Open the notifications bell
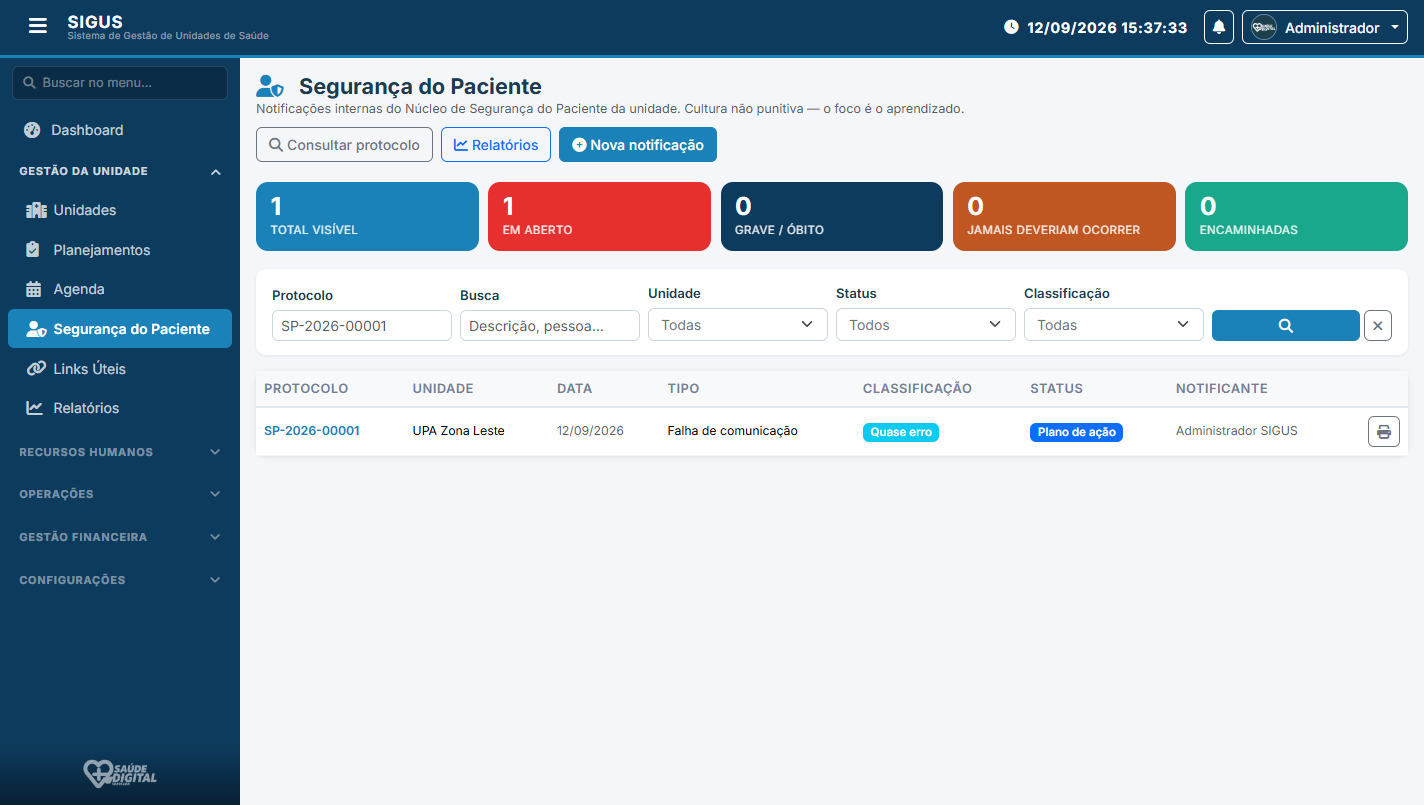 pyautogui.click(x=1219, y=27)
